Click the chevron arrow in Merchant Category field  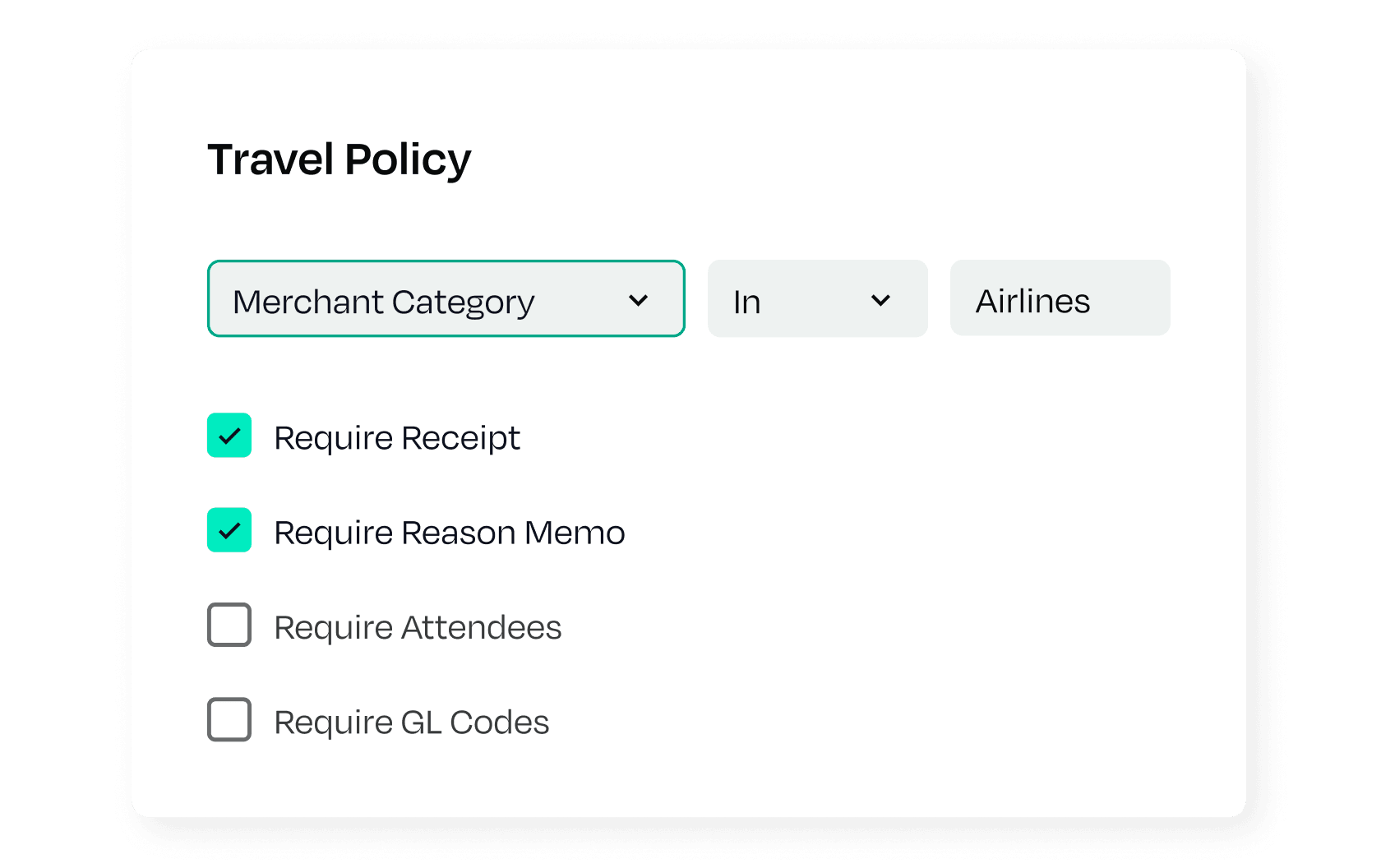pyautogui.click(x=638, y=301)
